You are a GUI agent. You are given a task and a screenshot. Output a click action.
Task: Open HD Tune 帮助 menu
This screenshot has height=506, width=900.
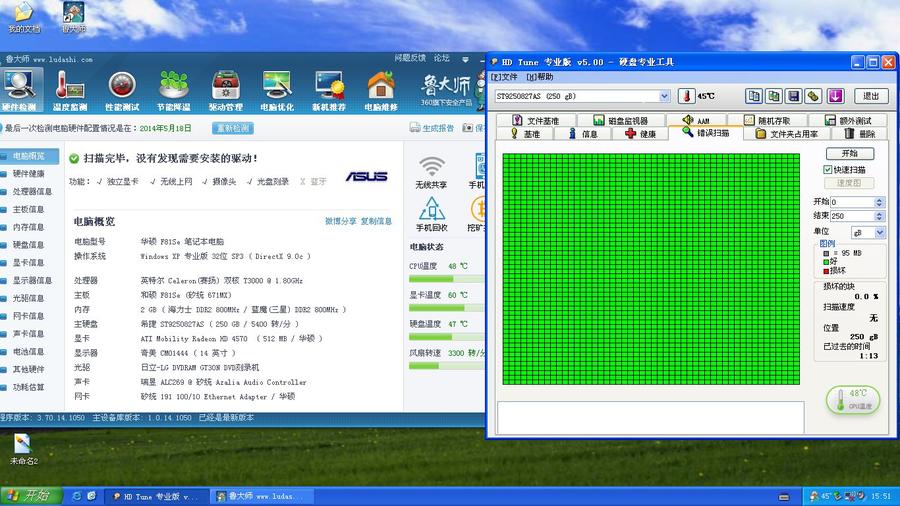pyautogui.click(x=540, y=77)
